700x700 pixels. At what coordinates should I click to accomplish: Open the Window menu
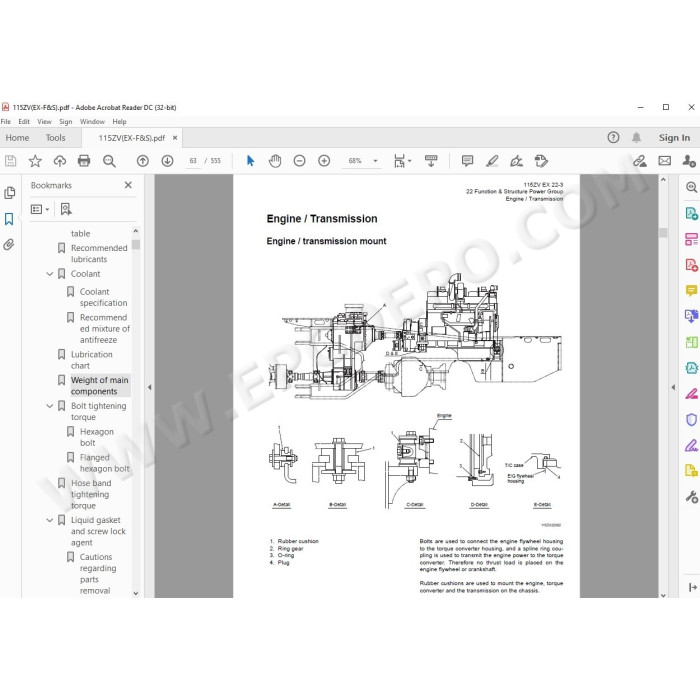[x=92, y=121]
